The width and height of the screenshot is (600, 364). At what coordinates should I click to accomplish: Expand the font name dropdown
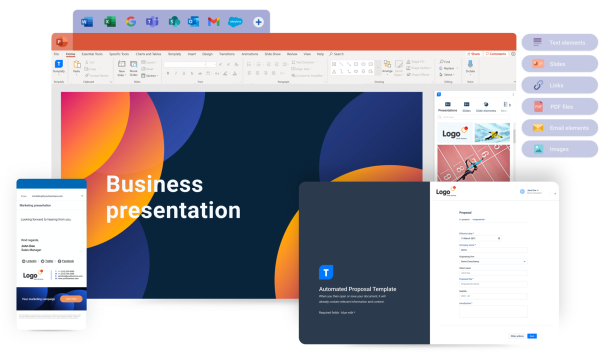(x=185, y=64)
